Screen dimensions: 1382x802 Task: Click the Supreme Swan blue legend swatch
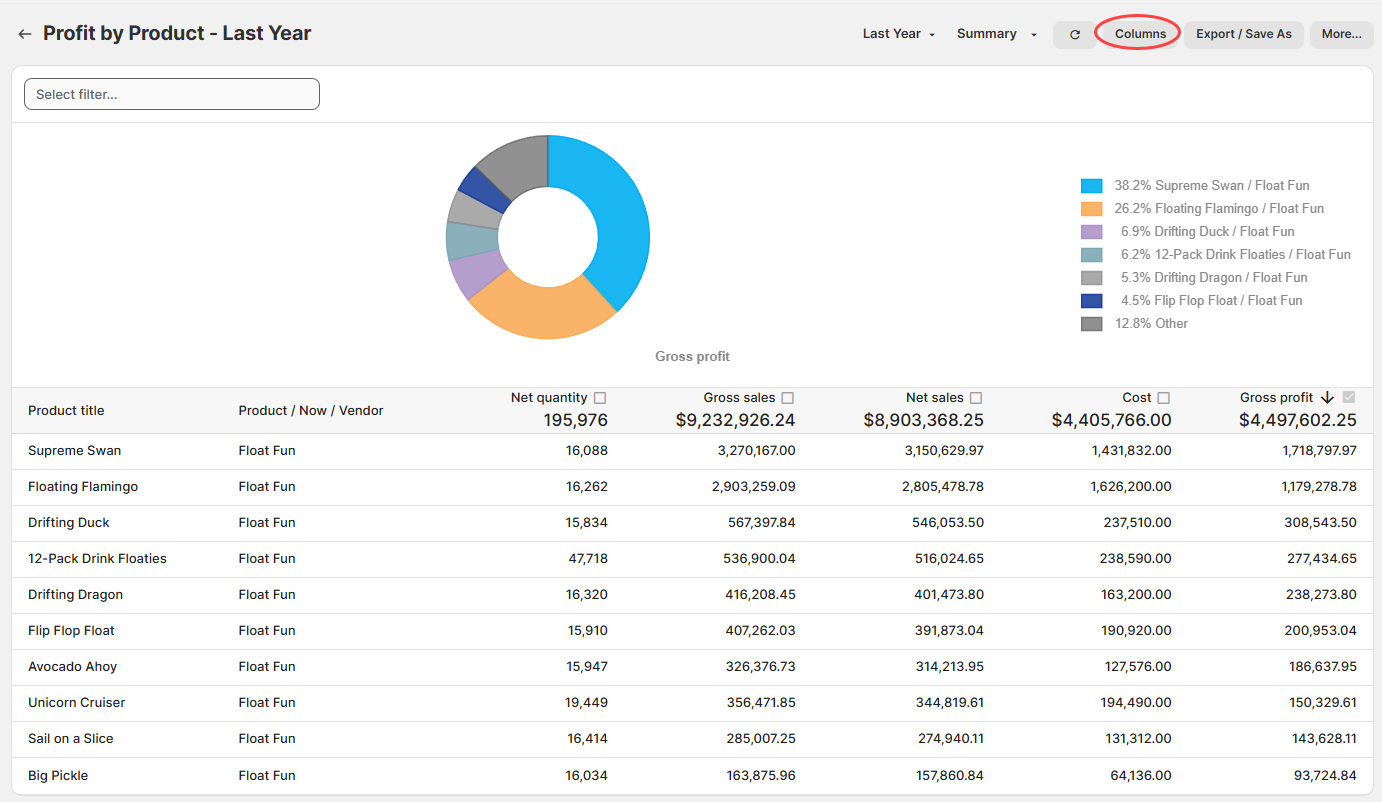pos(1091,186)
